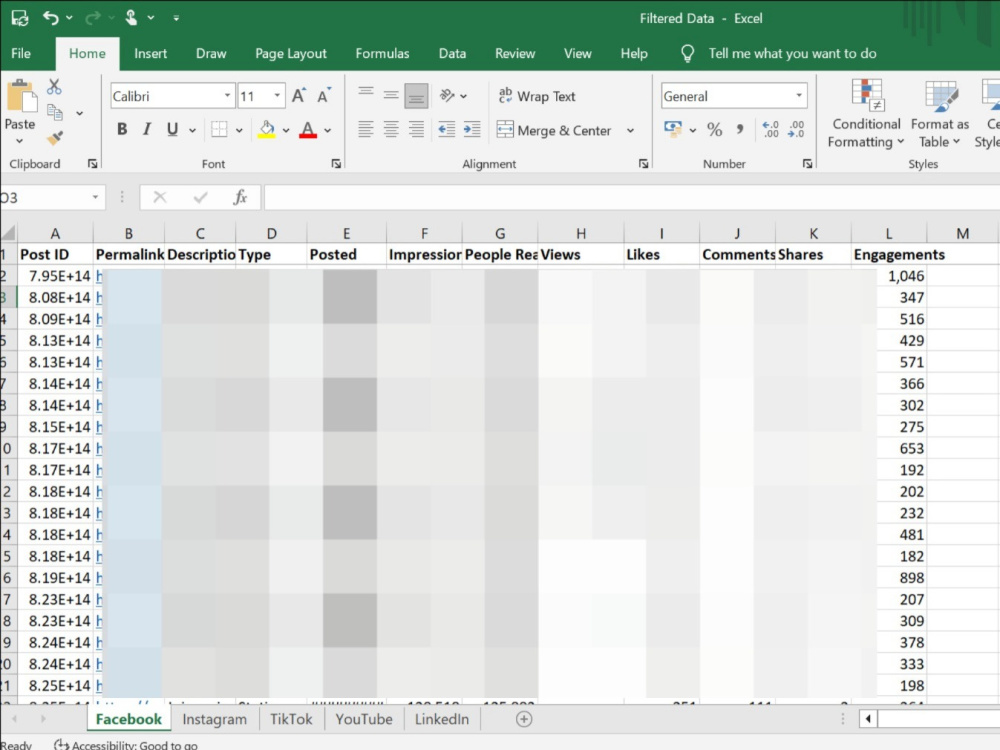Expand the Merge & Center dropdown arrow
The width and height of the screenshot is (1000, 750).
[630, 130]
